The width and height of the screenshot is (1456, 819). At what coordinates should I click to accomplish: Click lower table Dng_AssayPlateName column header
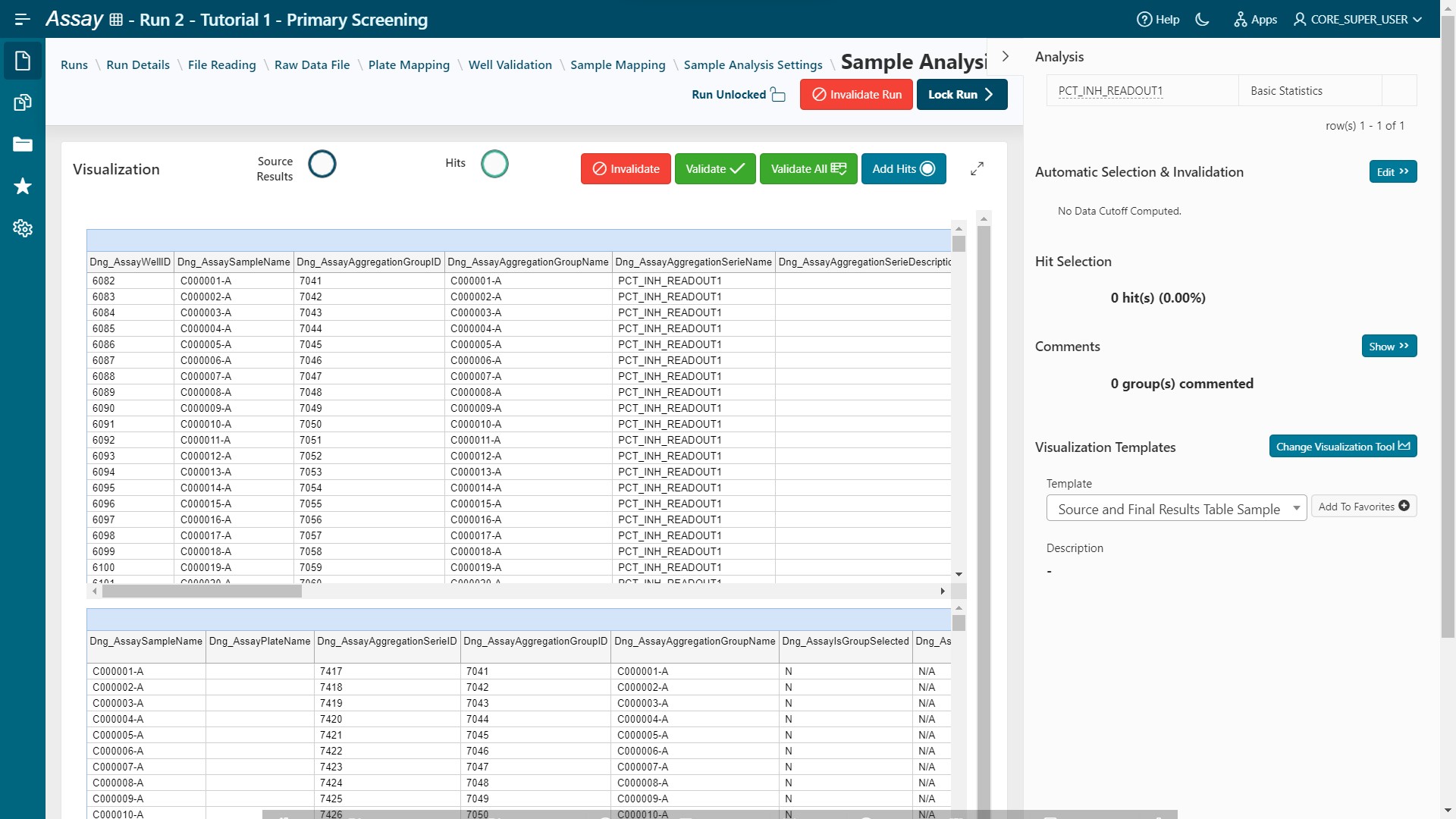click(x=259, y=641)
